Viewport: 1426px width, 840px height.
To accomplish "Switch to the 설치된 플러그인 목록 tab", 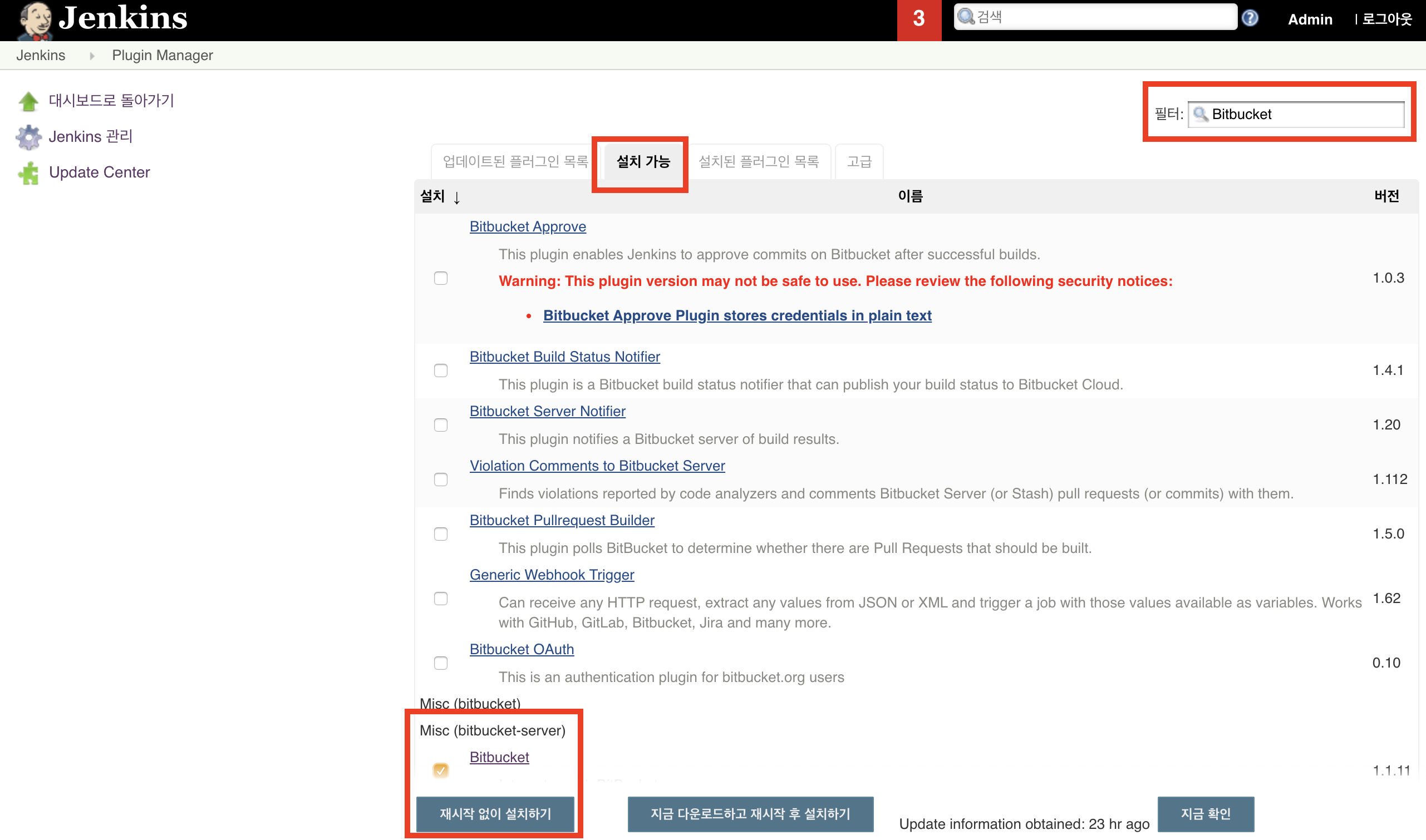I will tap(758, 162).
